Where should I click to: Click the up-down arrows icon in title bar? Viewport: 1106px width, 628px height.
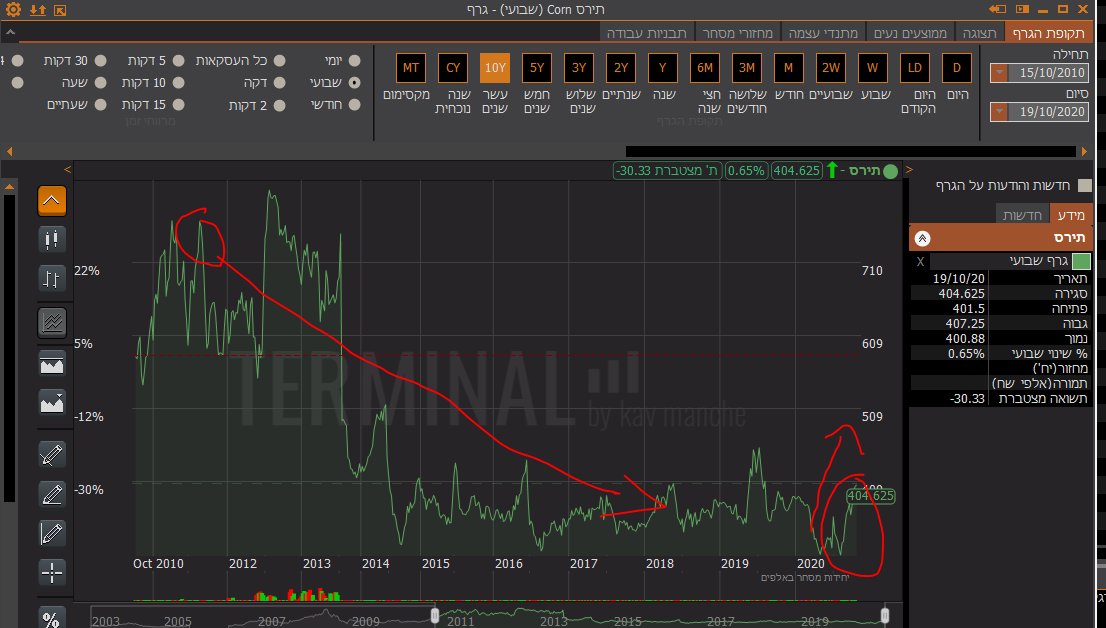click(37, 9)
